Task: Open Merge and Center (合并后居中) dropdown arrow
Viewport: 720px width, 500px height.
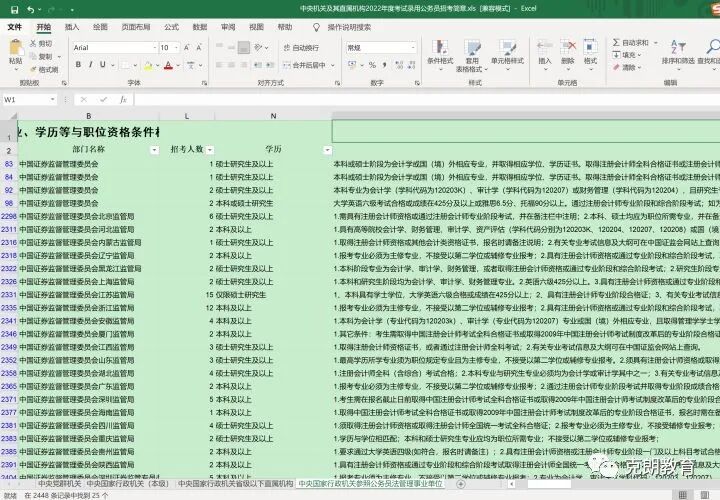Action: pos(332,65)
